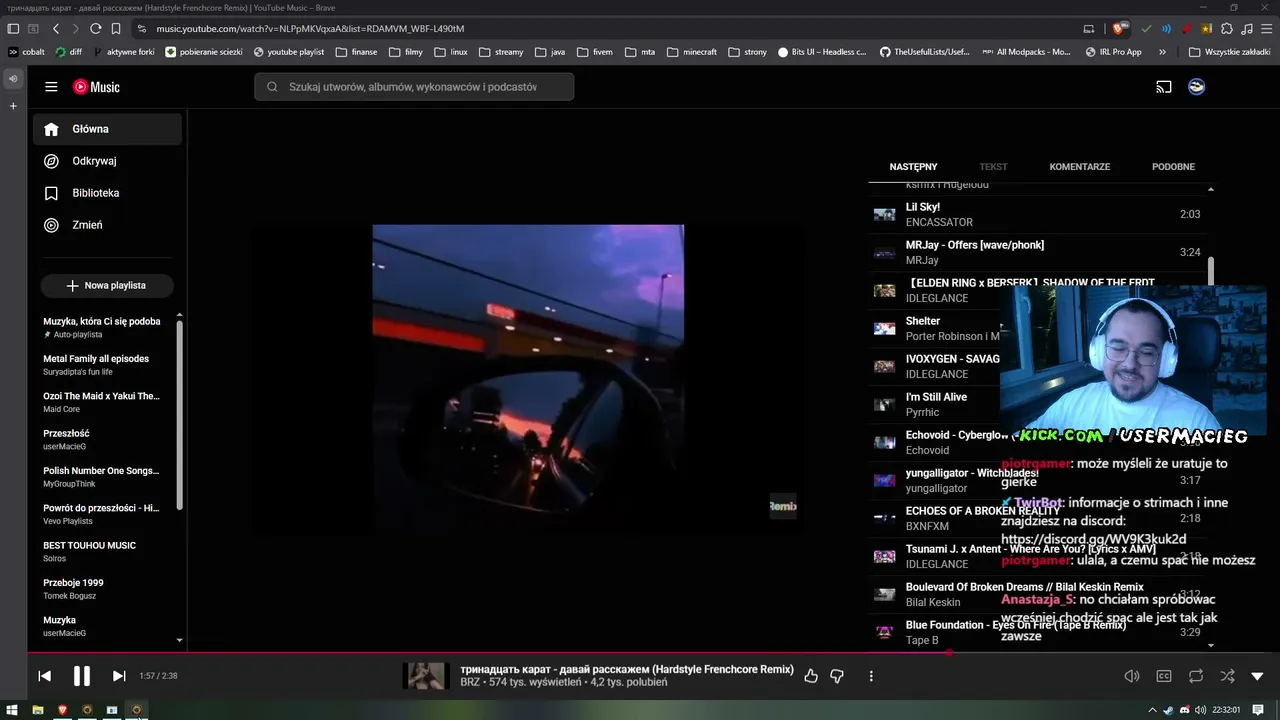This screenshot has height=720, width=1280.
Task: Expand the linux bookmark folder
Action: 451,52
